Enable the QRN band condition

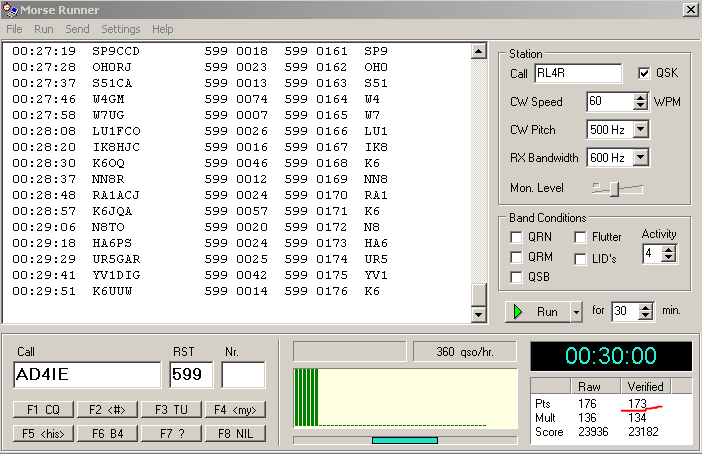516,237
